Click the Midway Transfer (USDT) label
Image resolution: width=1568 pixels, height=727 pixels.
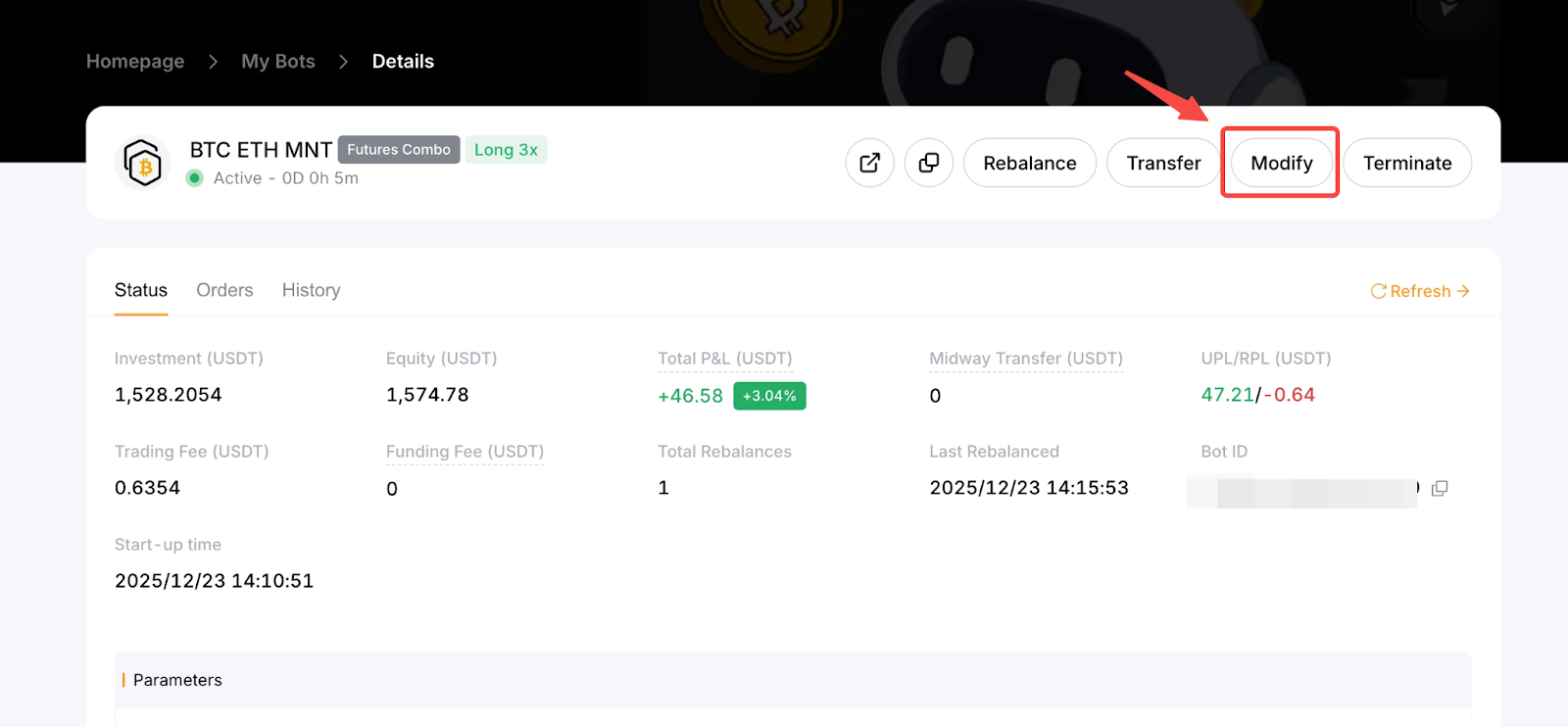(1025, 359)
